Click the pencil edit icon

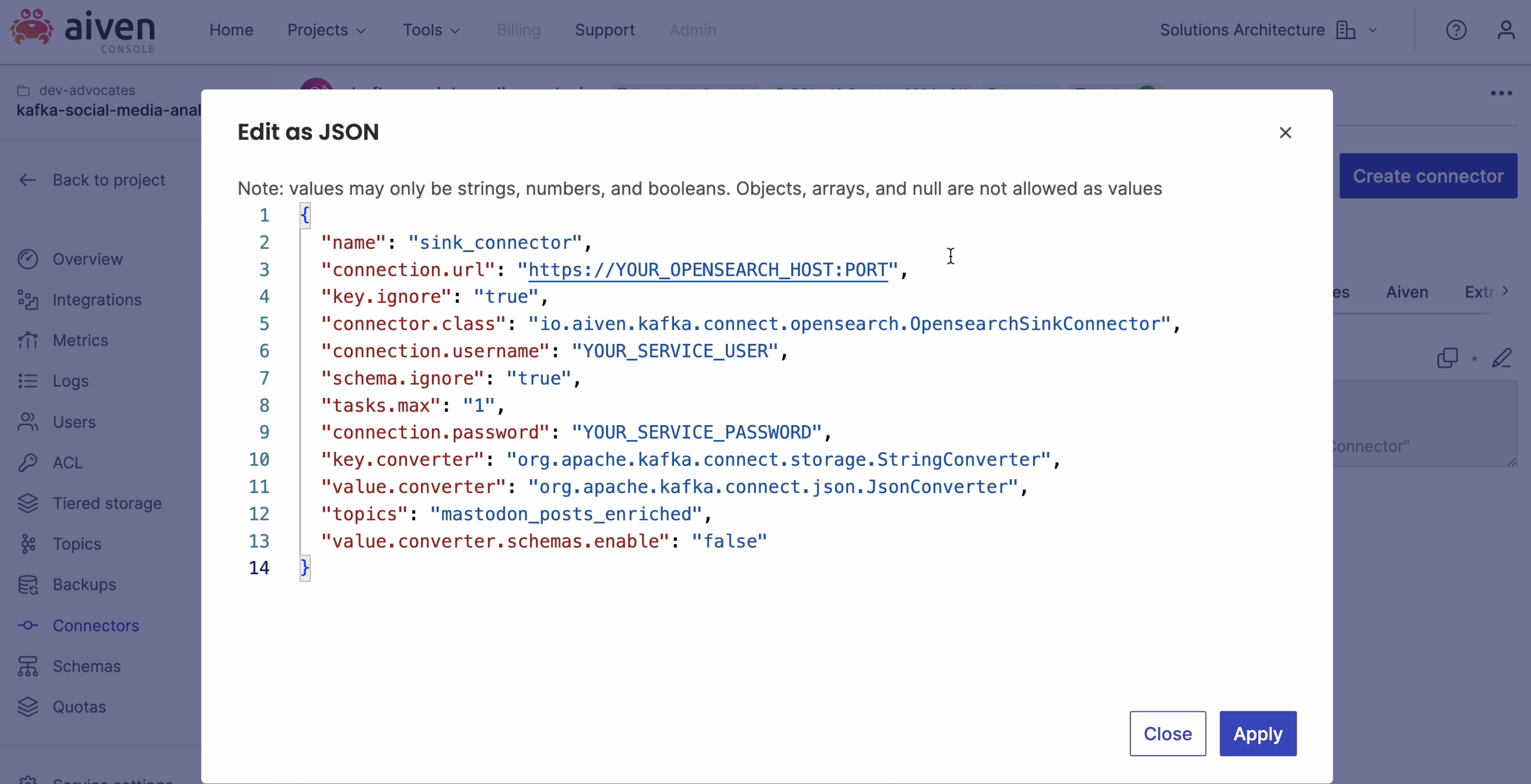click(x=1502, y=358)
